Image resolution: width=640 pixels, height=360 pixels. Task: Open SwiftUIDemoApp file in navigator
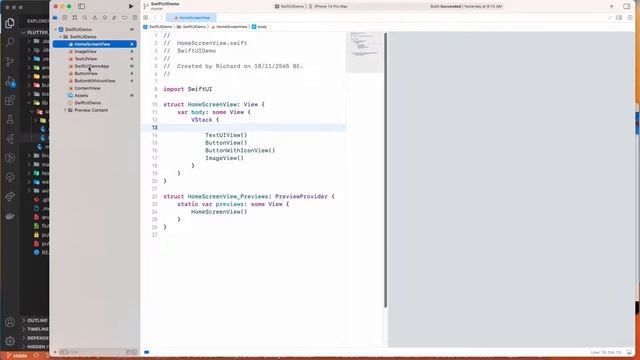pos(91,66)
